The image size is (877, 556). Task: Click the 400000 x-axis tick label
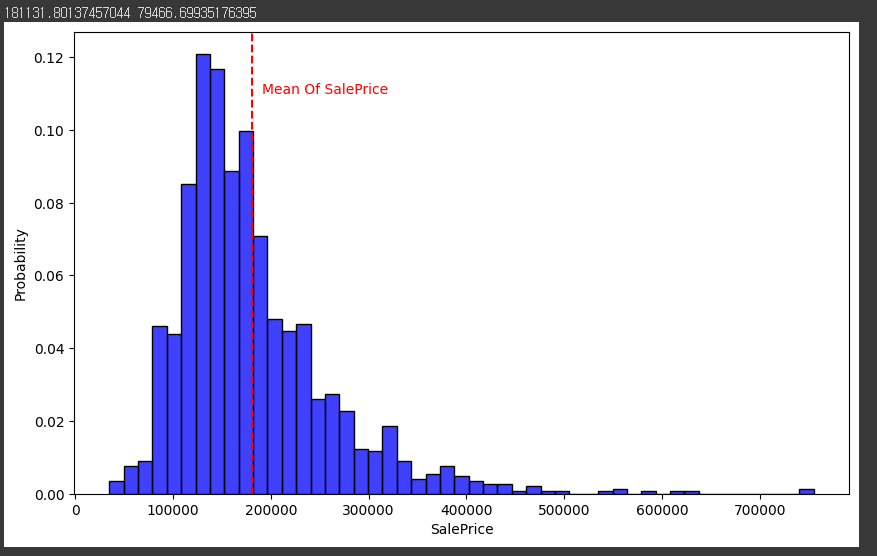coord(466,510)
